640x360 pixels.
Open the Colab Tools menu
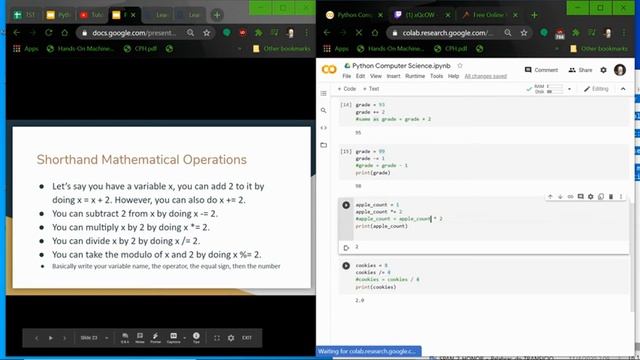(x=436, y=76)
